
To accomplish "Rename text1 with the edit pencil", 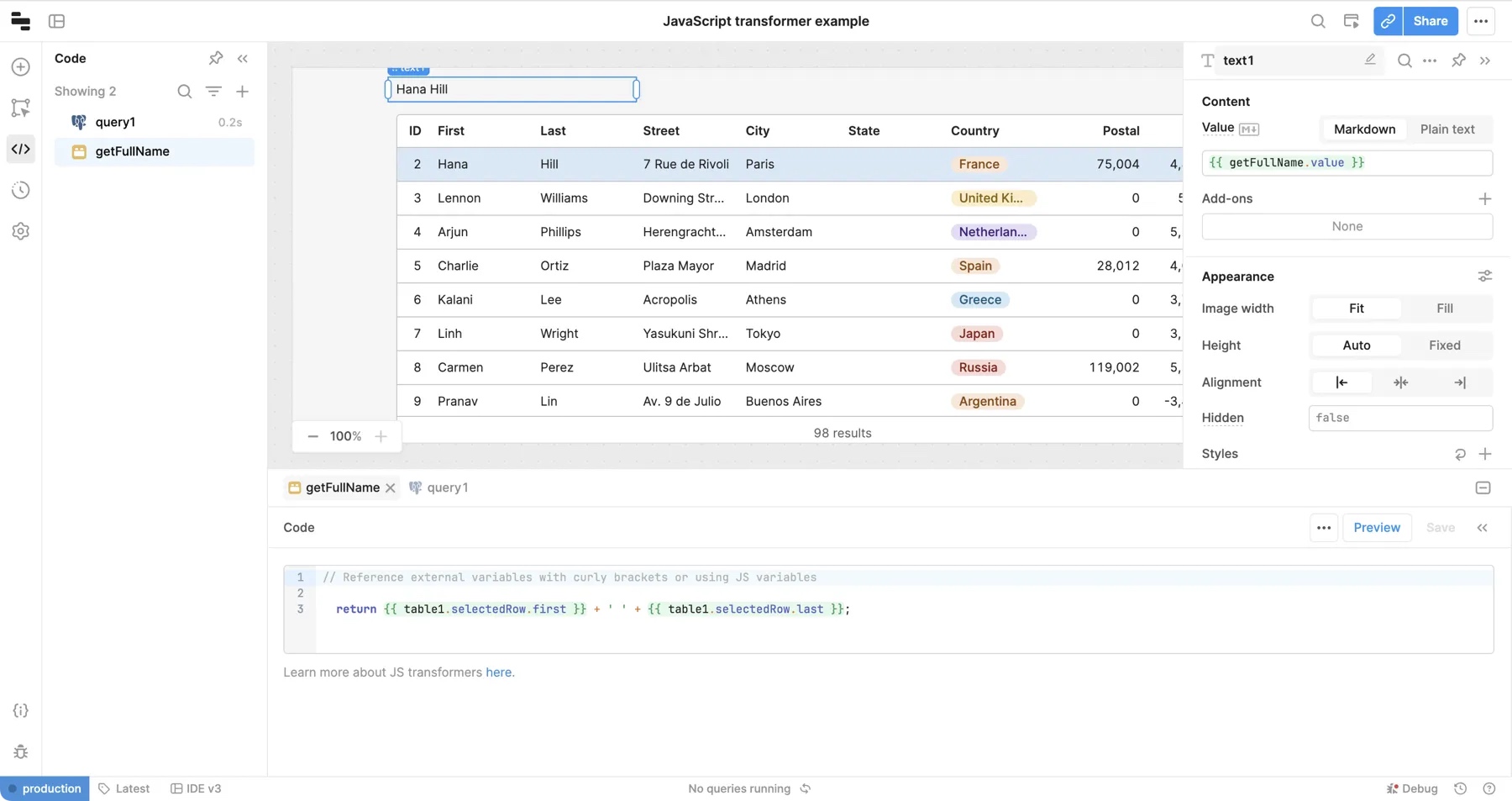I will click(1370, 60).
